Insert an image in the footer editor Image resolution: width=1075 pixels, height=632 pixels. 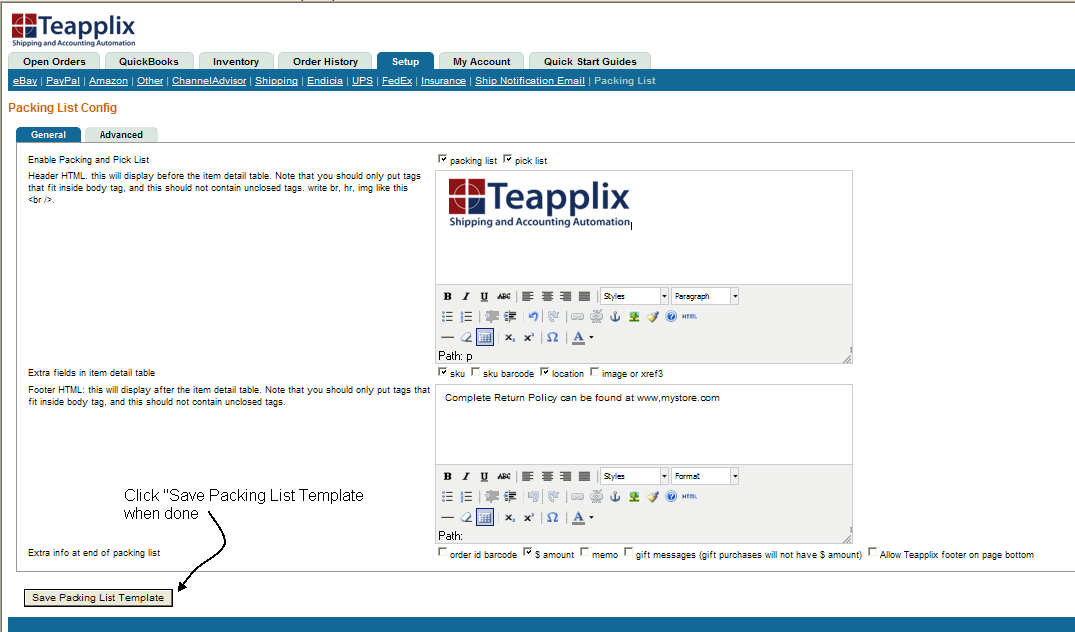coord(633,497)
